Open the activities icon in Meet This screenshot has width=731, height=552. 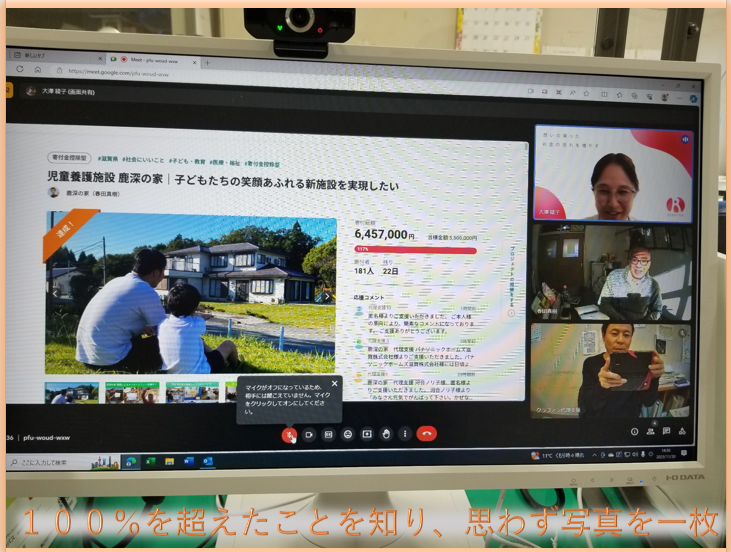click(x=681, y=432)
